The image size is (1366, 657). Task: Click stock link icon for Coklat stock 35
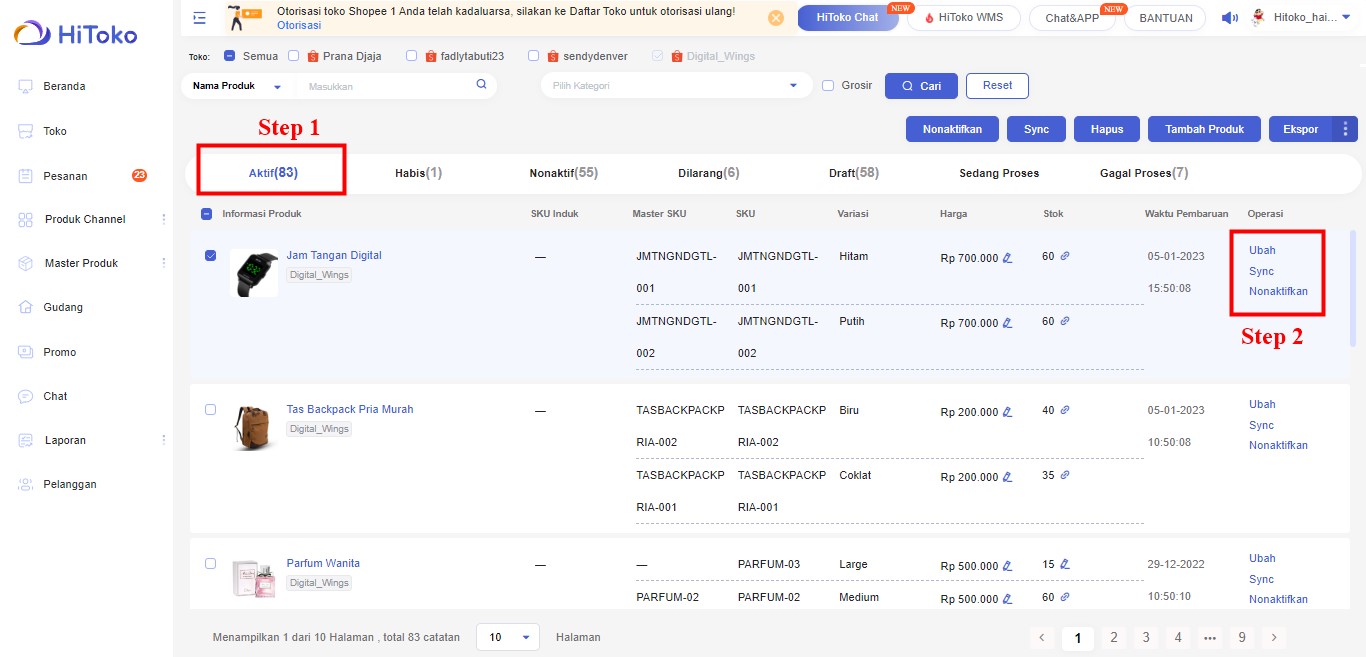pyautogui.click(x=1065, y=475)
